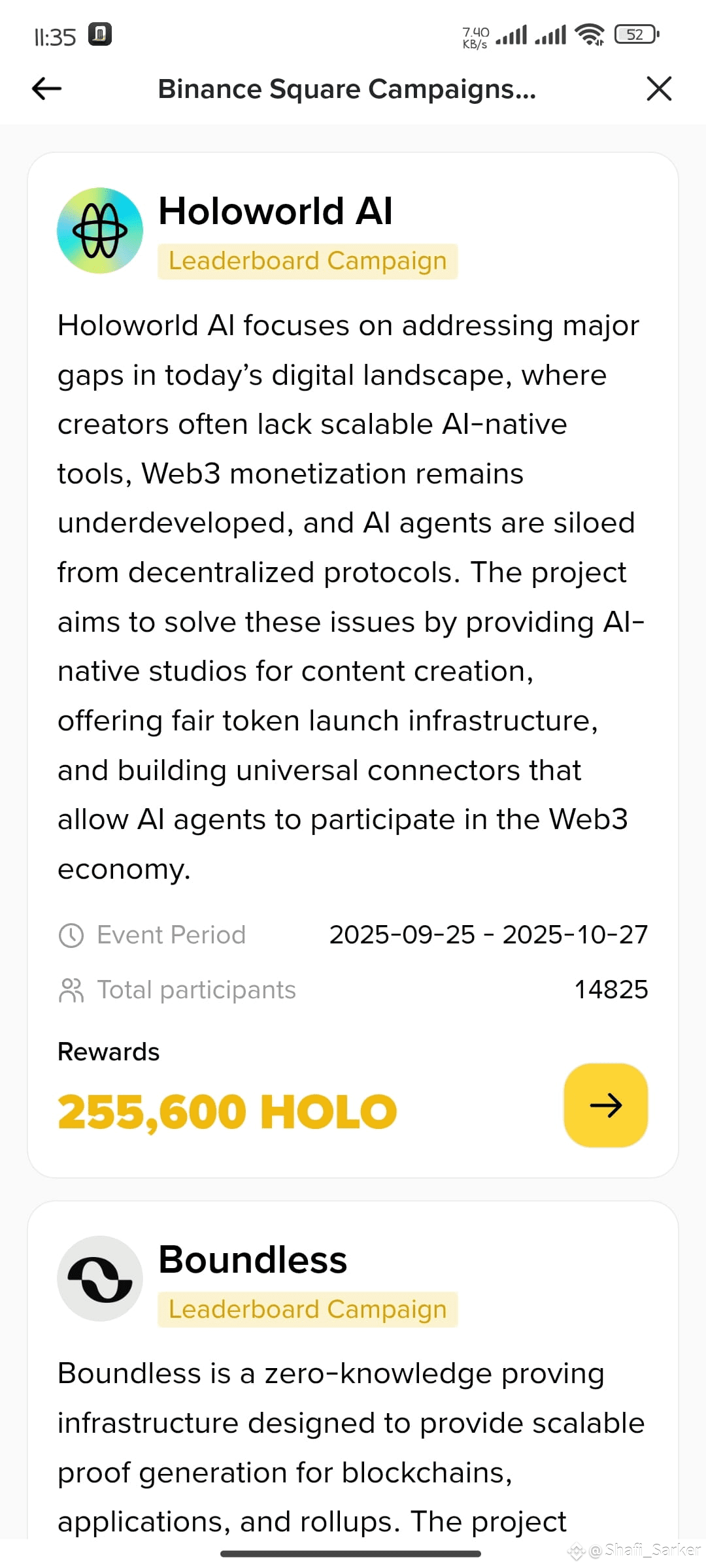Tap the back arrow in header
This screenshot has height=1568, width=706.
coord(46,89)
